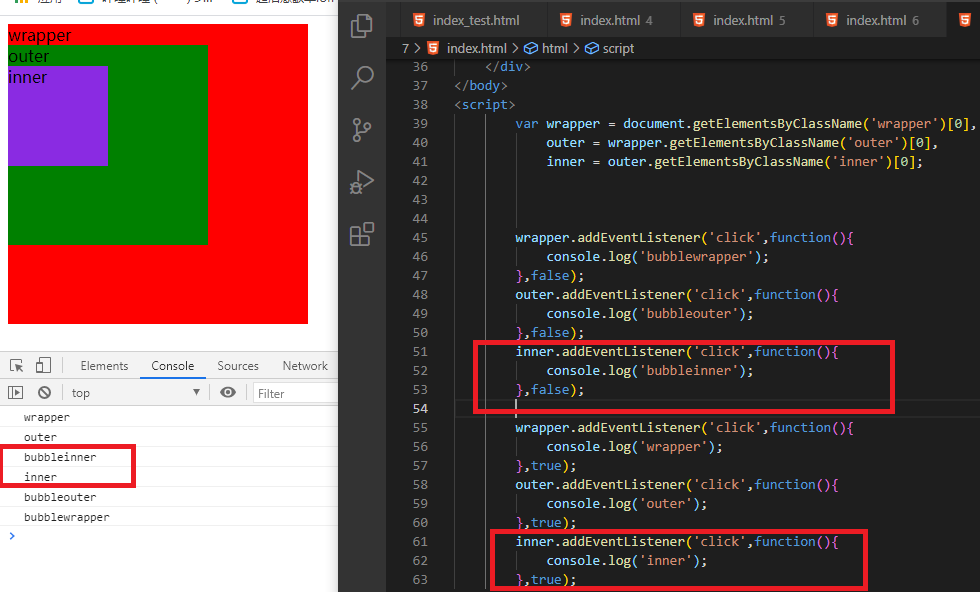980x592 pixels.
Task: Clear the DevTools console
Action: pyautogui.click(x=44, y=393)
